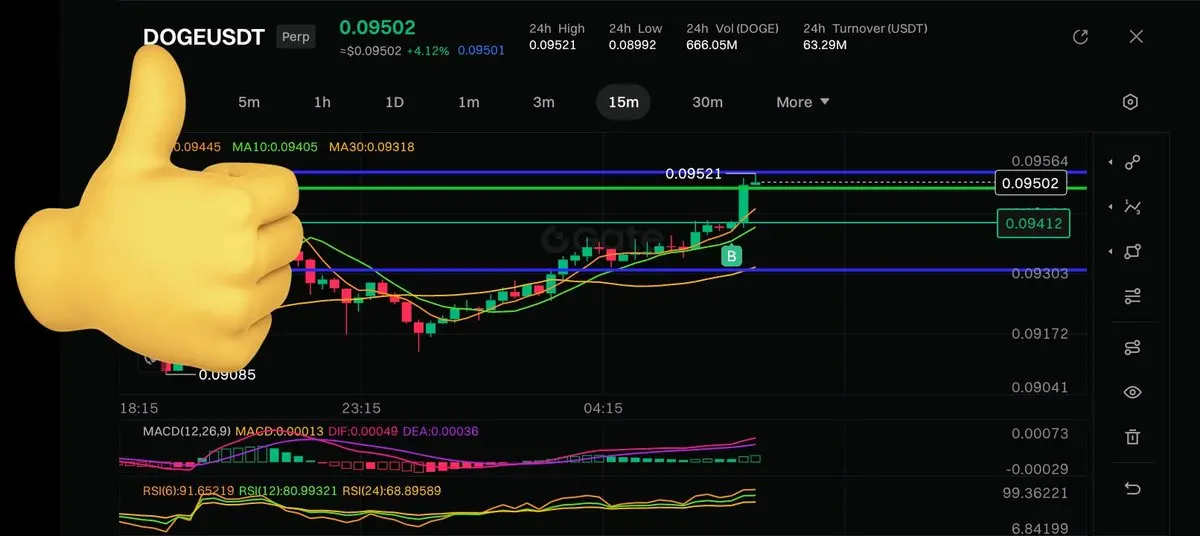Select the polyline wave drawing tool

[x=1132, y=207]
